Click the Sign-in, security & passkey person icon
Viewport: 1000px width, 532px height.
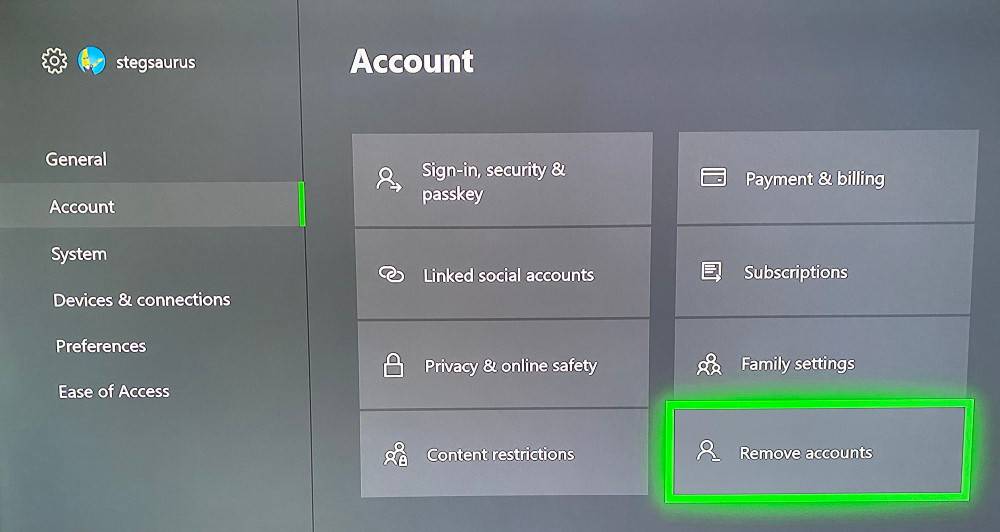[388, 180]
